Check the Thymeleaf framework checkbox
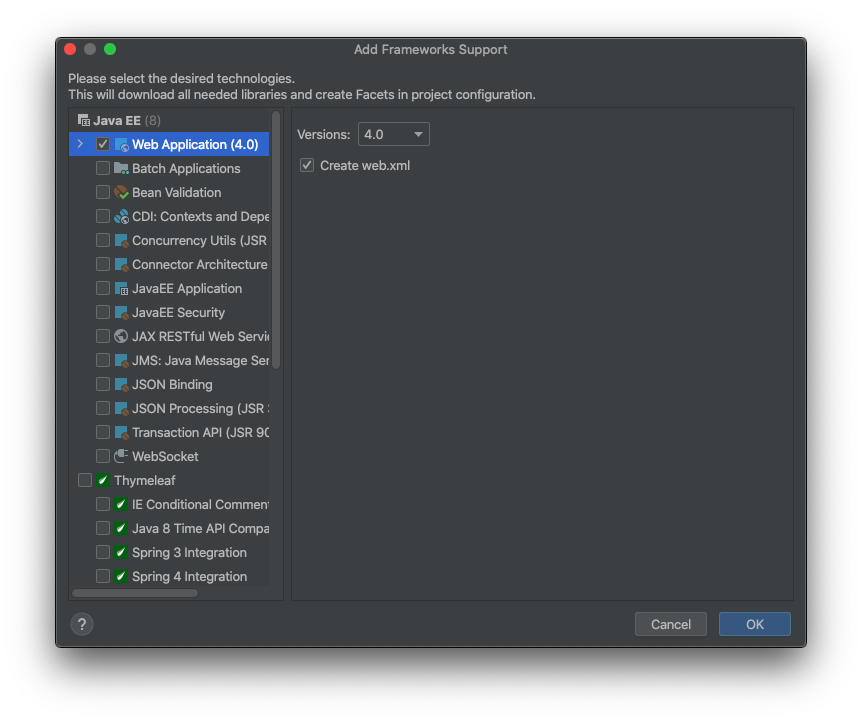The image size is (862, 721). (x=85, y=480)
